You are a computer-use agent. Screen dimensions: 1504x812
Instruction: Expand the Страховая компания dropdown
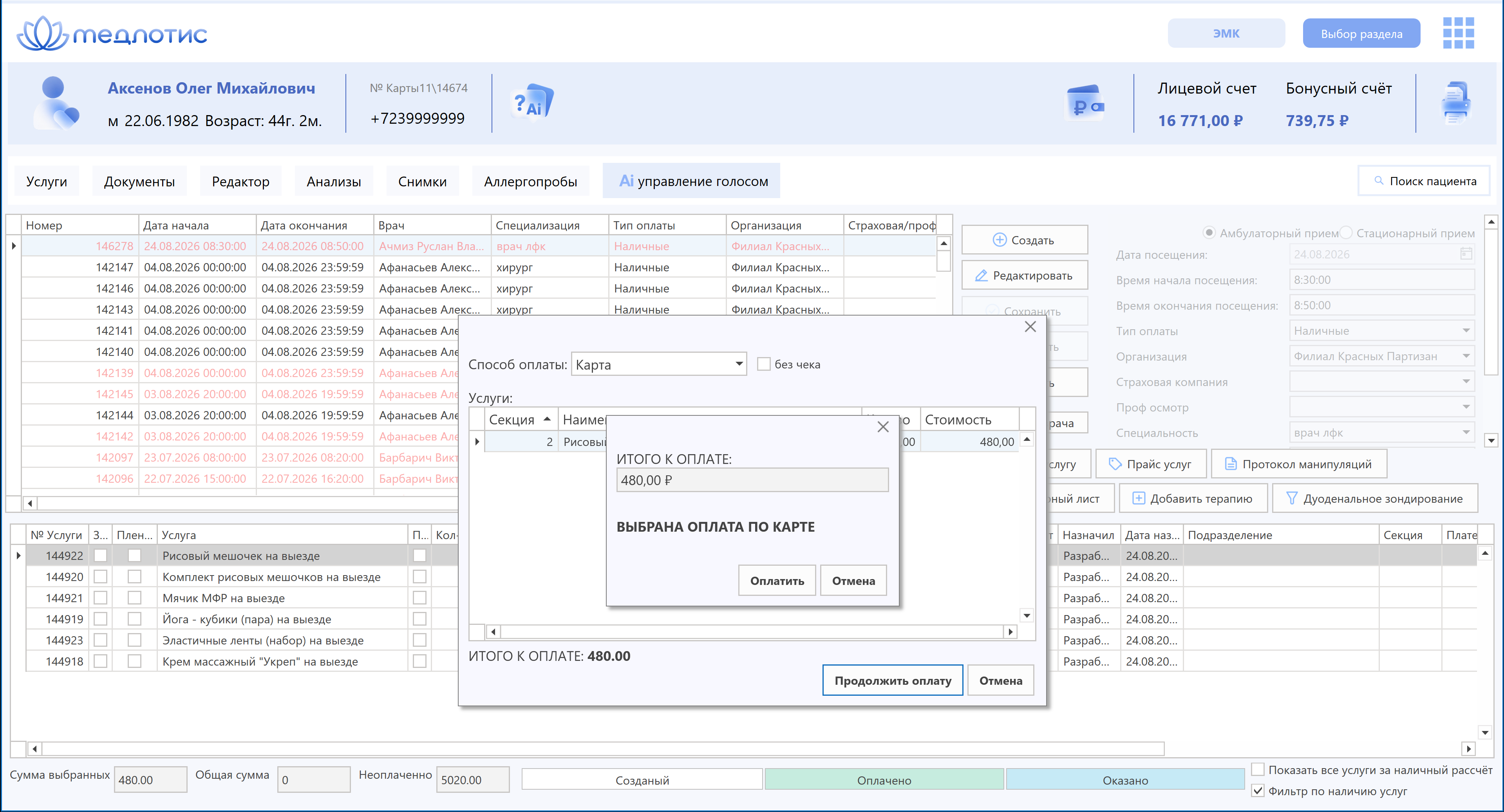pos(1466,382)
